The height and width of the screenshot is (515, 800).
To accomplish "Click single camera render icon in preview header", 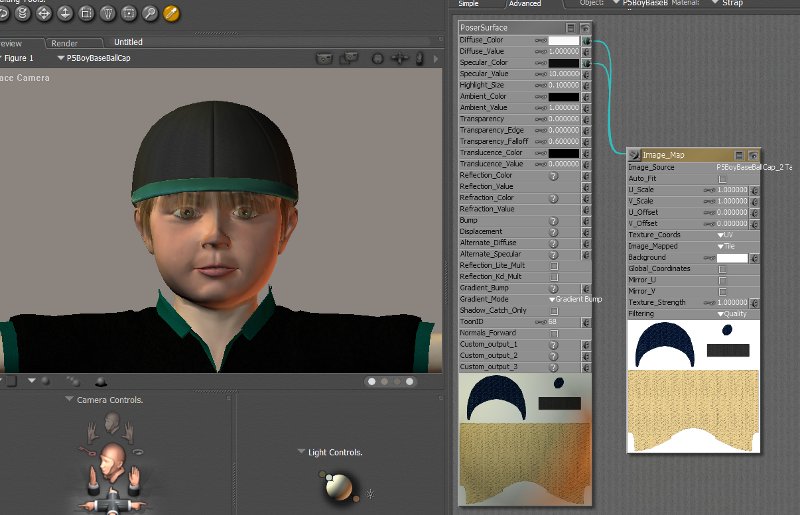I will point(324,59).
